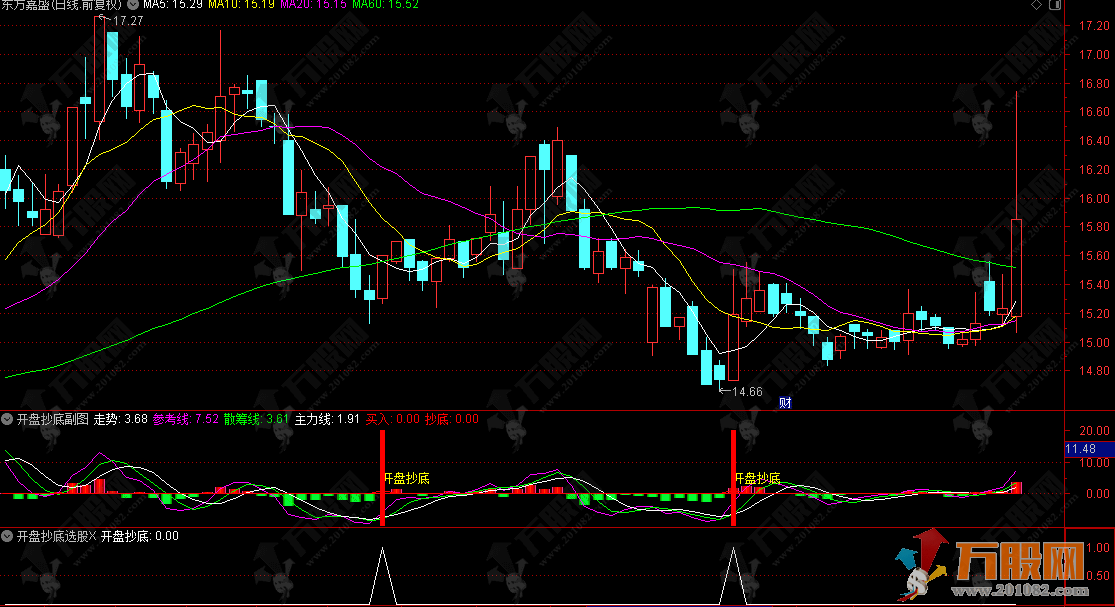This screenshot has width=1115, height=607.
Task: Click the 17.00 price axis label
Action: [x=1094, y=55]
